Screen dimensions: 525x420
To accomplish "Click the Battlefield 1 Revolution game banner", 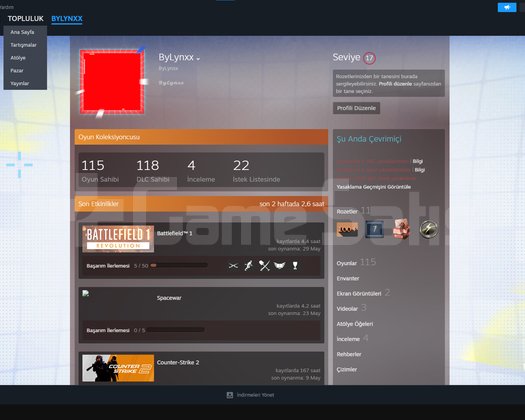I will tap(118, 238).
